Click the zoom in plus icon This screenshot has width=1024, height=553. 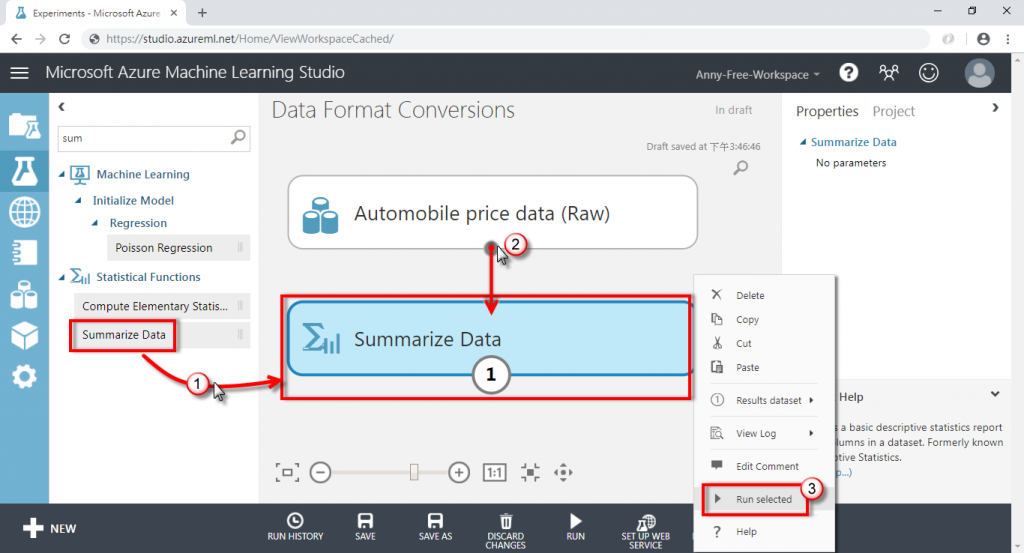click(459, 472)
